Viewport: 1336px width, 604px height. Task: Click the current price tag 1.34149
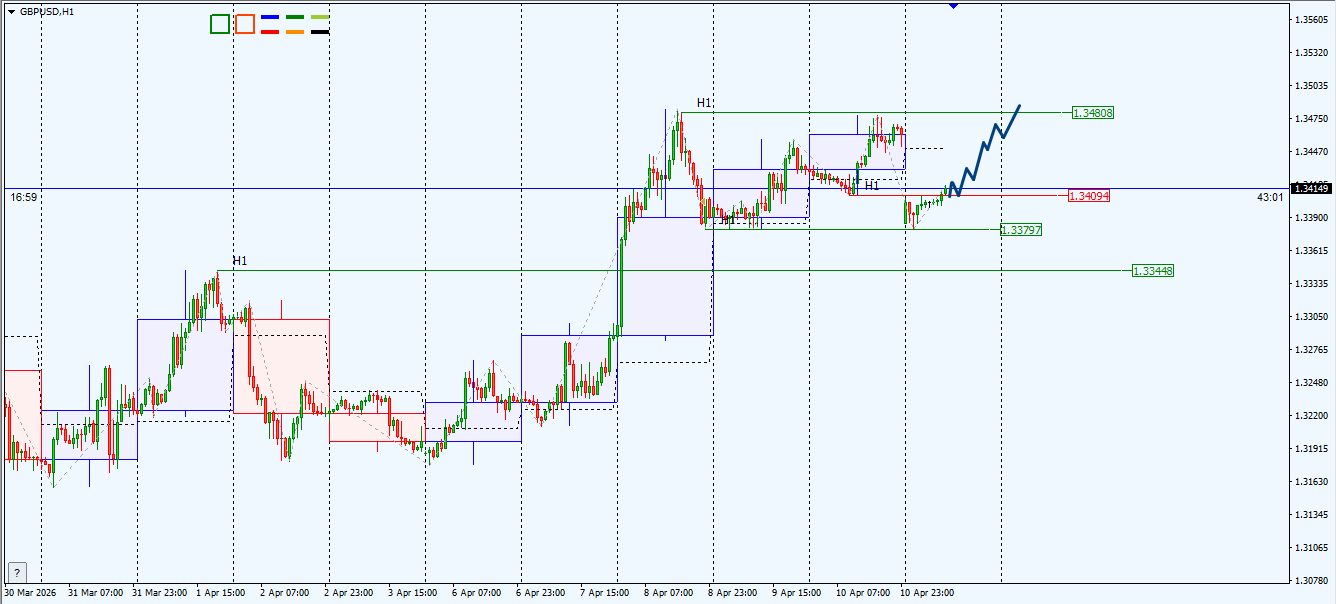point(1311,188)
